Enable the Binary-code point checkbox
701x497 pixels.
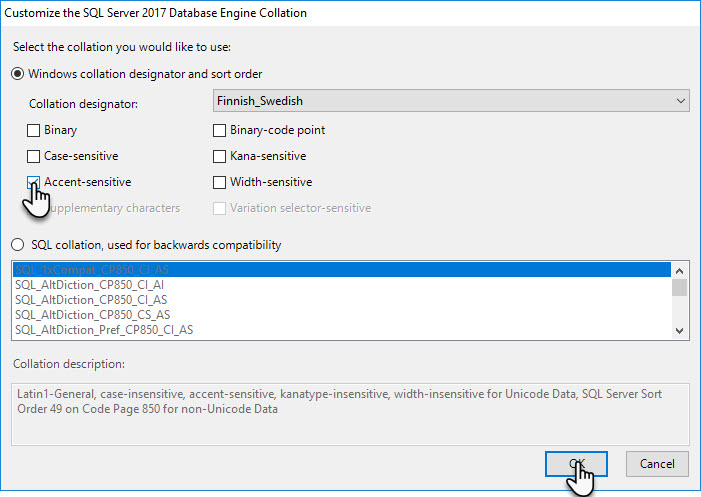tap(219, 130)
